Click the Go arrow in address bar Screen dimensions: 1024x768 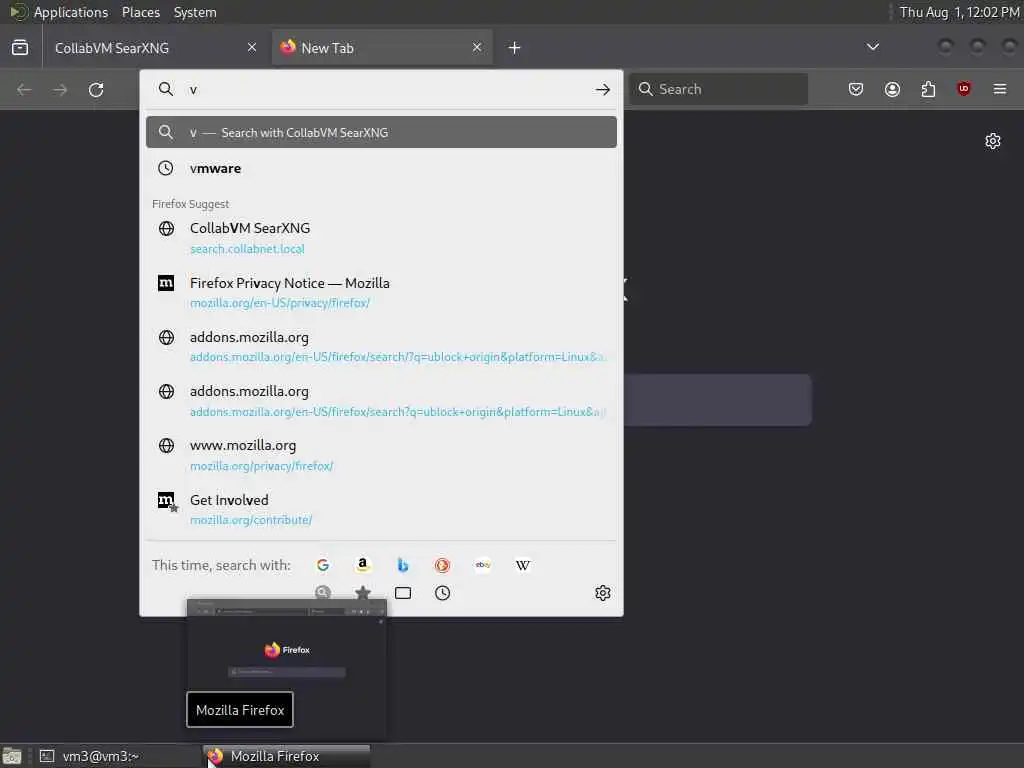point(603,89)
